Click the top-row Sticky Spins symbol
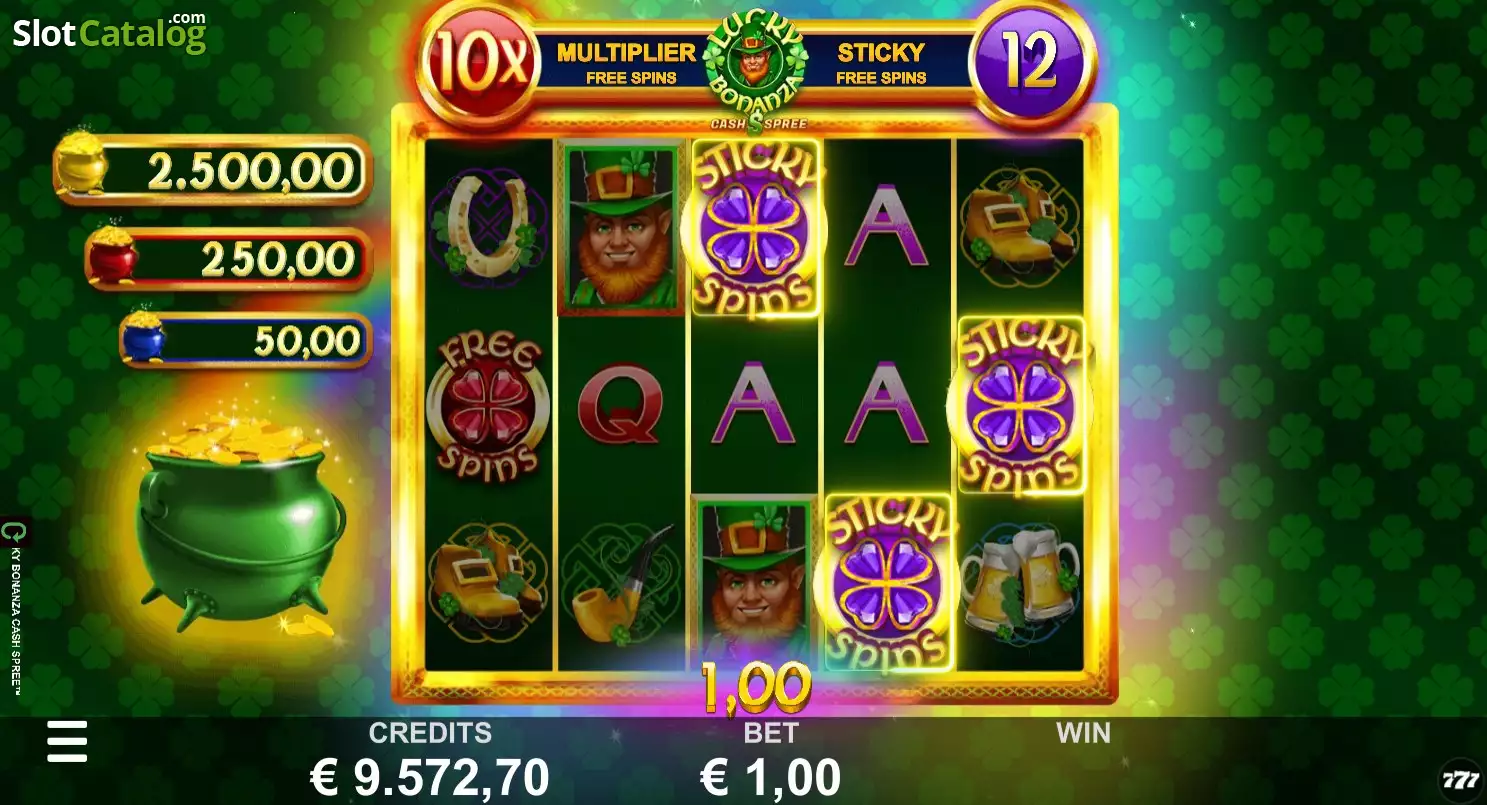Viewport: 1487px width, 805px height. 755,226
